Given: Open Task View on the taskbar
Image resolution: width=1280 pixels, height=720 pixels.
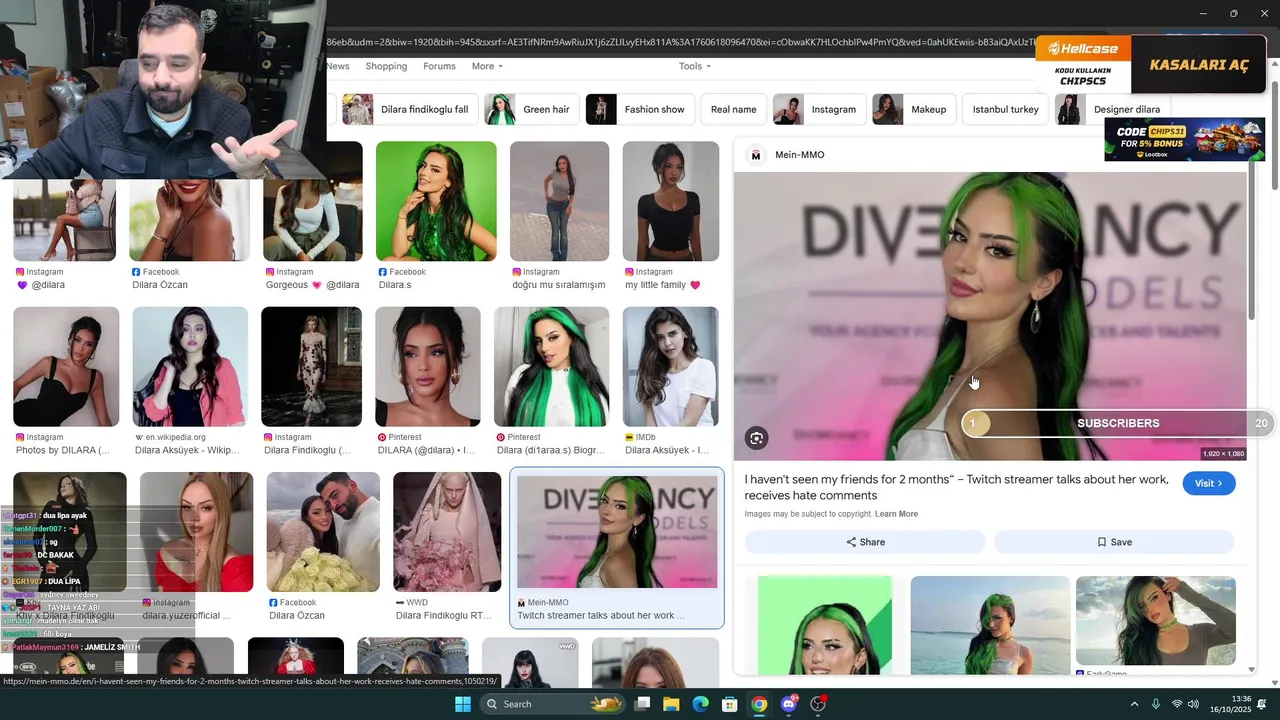Looking at the screenshot, I should point(643,704).
